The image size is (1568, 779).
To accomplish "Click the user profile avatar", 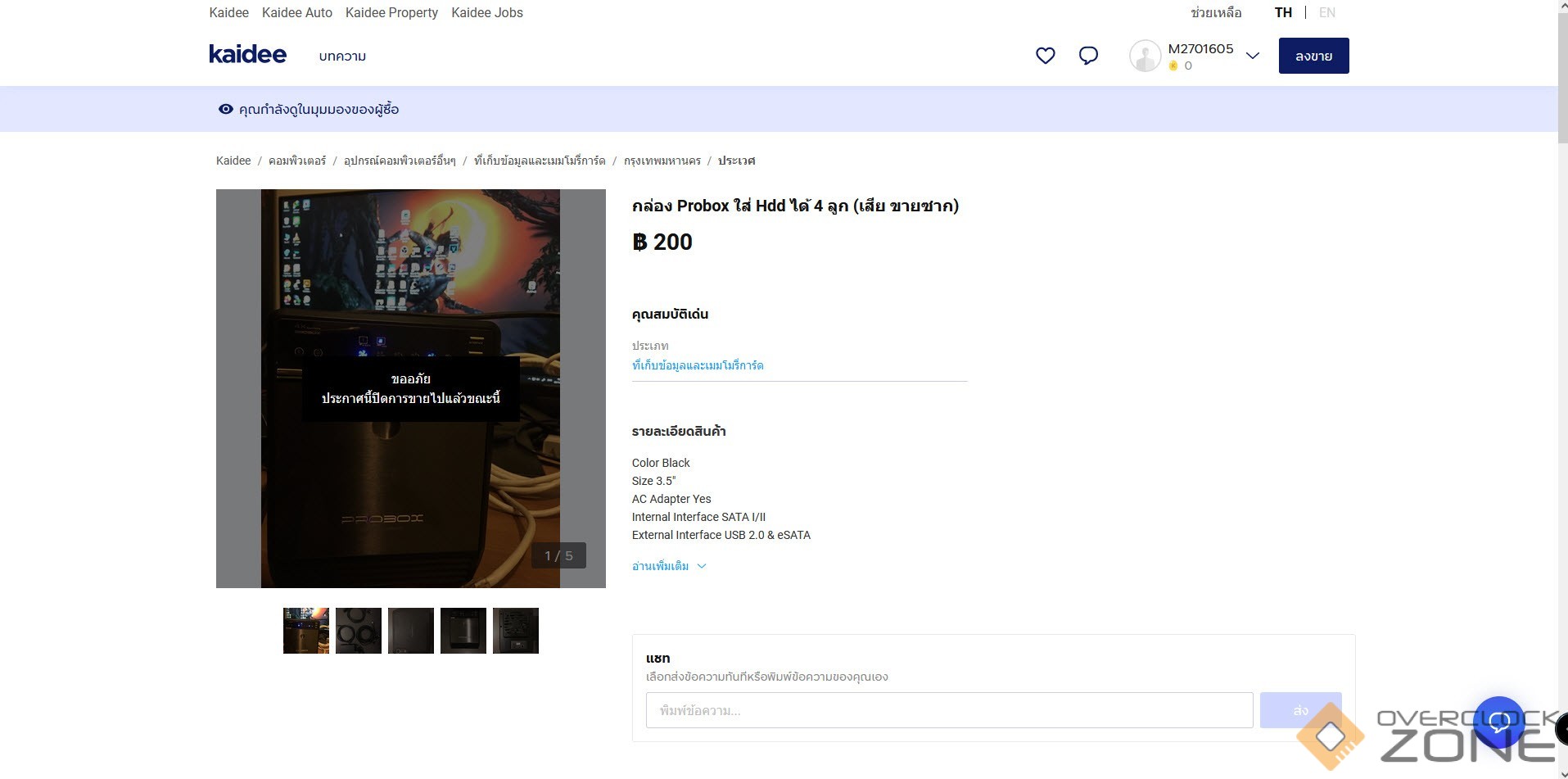I will tap(1145, 56).
